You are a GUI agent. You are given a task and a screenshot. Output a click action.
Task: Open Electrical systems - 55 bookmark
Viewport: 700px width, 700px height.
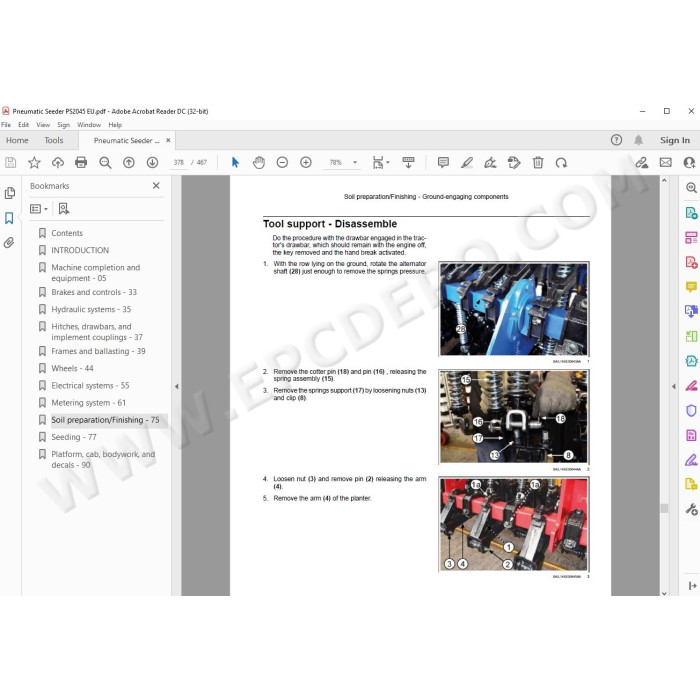(x=90, y=385)
